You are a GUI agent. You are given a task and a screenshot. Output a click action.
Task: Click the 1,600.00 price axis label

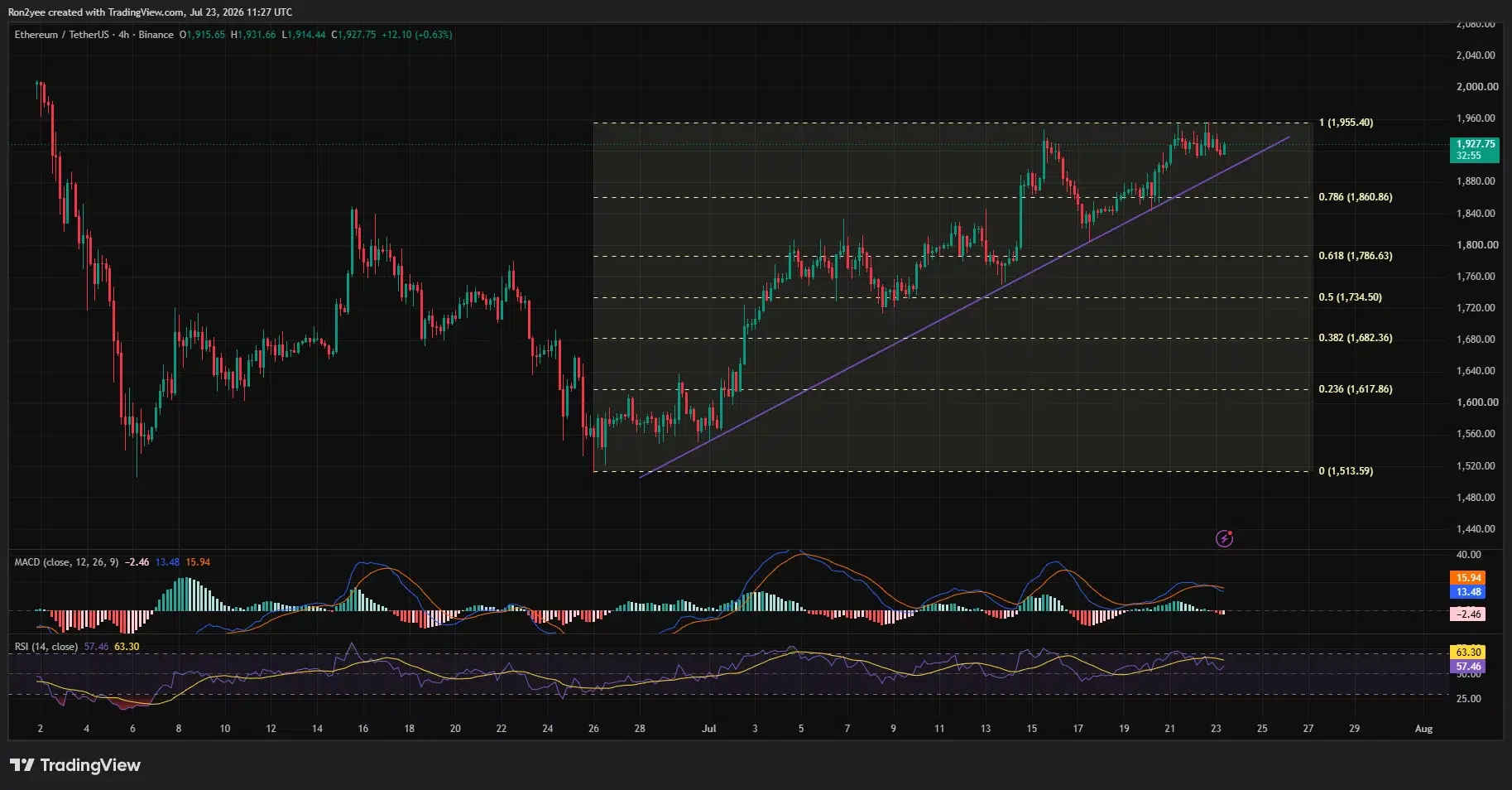(x=1477, y=402)
